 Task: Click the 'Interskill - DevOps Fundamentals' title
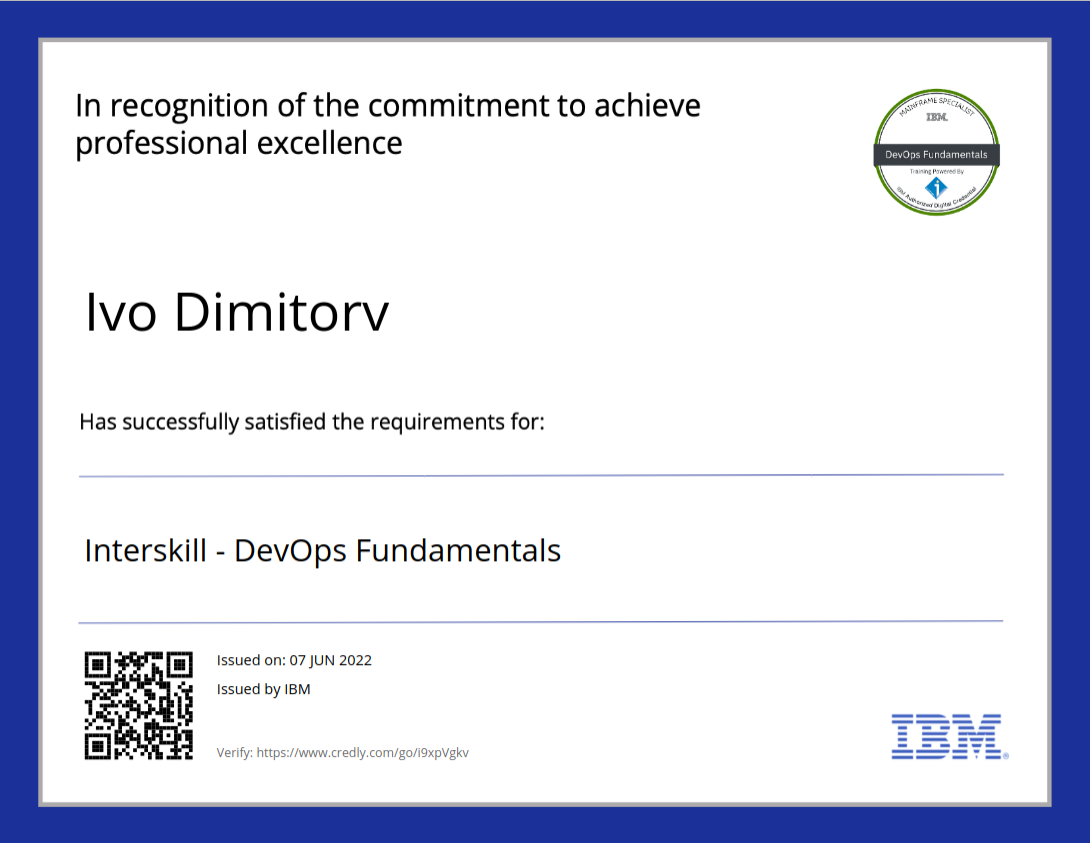(323, 551)
